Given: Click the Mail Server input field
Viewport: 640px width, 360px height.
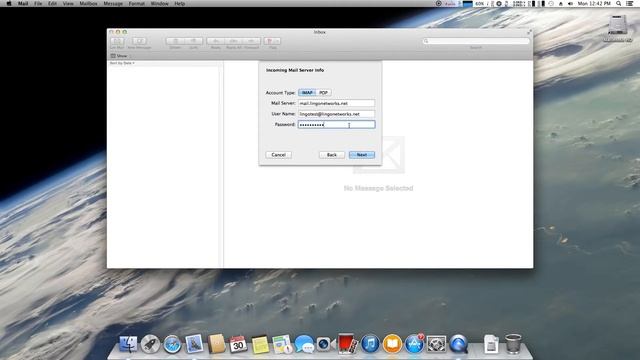Looking at the screenshot, I should click(x=336, y=103).
